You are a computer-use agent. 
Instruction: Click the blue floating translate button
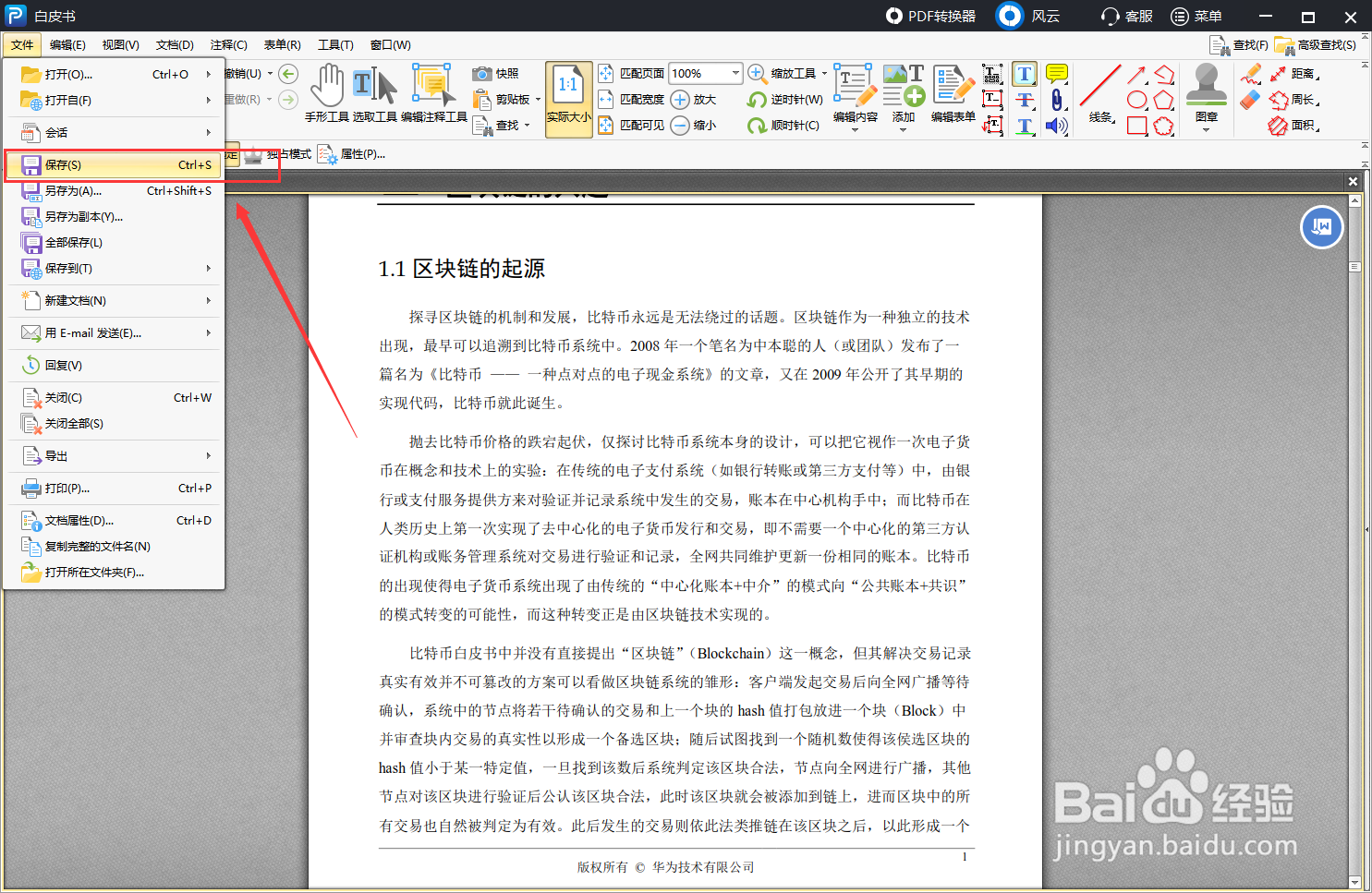click(1322, 227)
